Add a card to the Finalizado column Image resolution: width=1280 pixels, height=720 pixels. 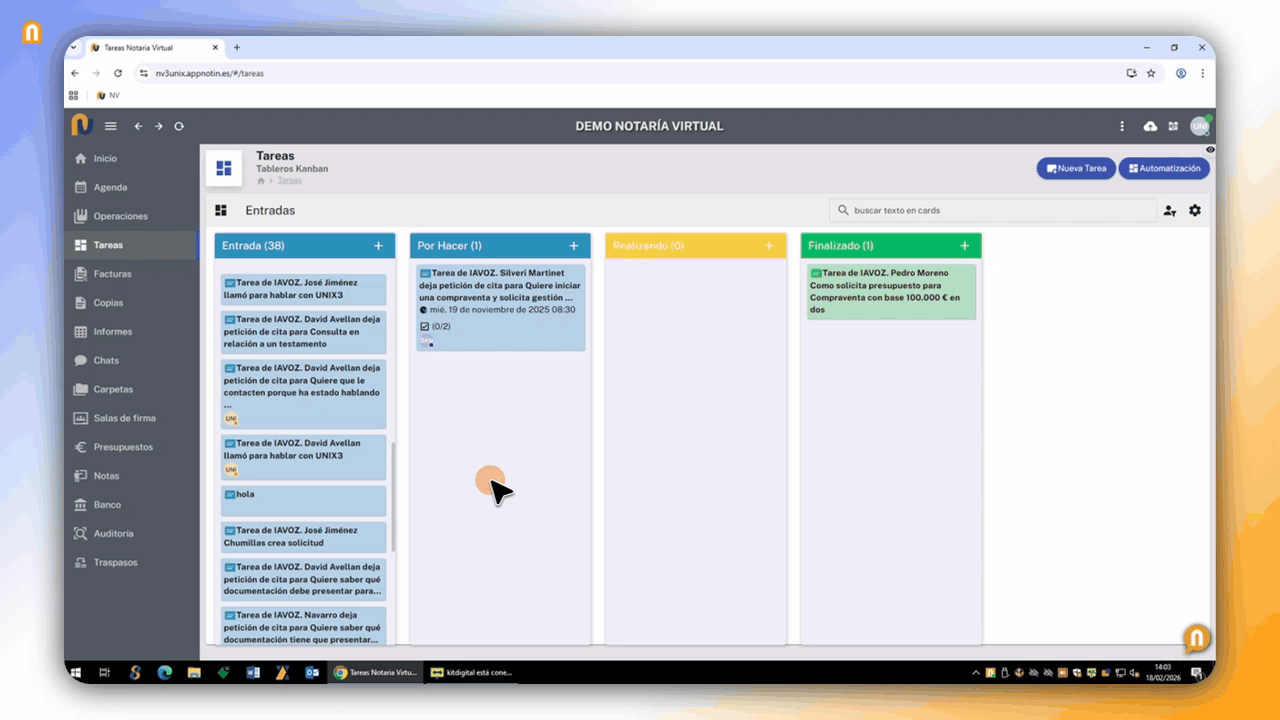coord(965,246)
